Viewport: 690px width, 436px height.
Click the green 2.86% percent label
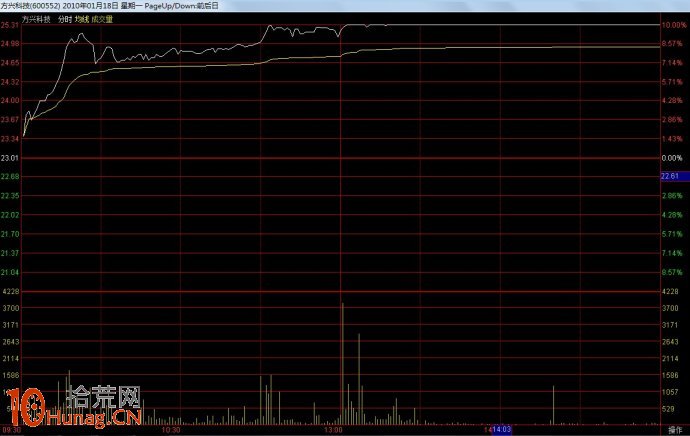pyautogui.click(x=672, y=196)
